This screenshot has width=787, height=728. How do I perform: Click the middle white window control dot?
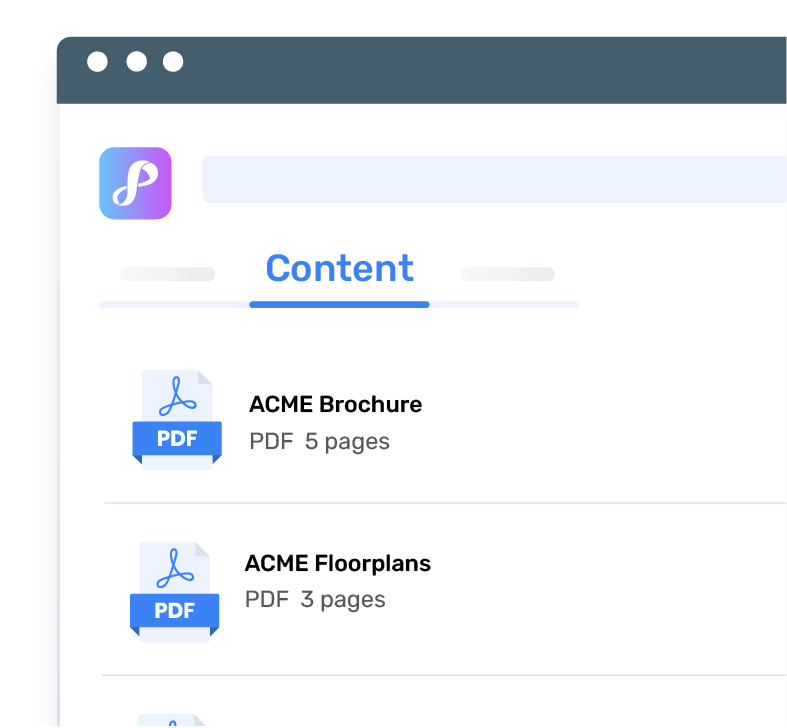click(x=137, y=62)
